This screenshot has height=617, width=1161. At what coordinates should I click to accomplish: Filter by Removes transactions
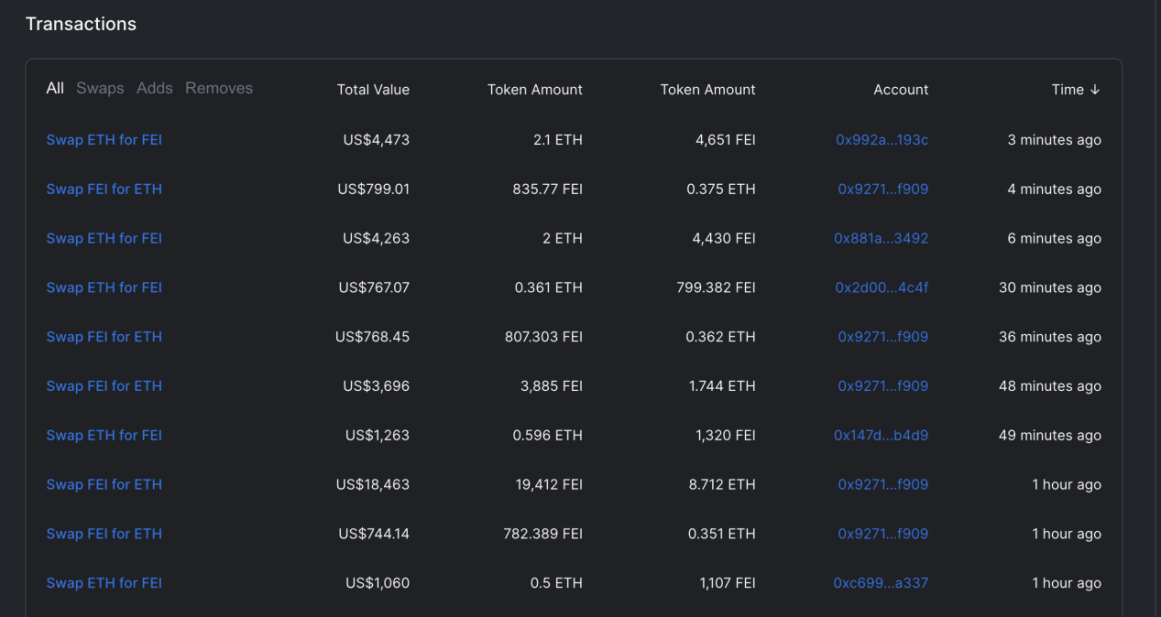pyautogui.click(x=218, y=88)
